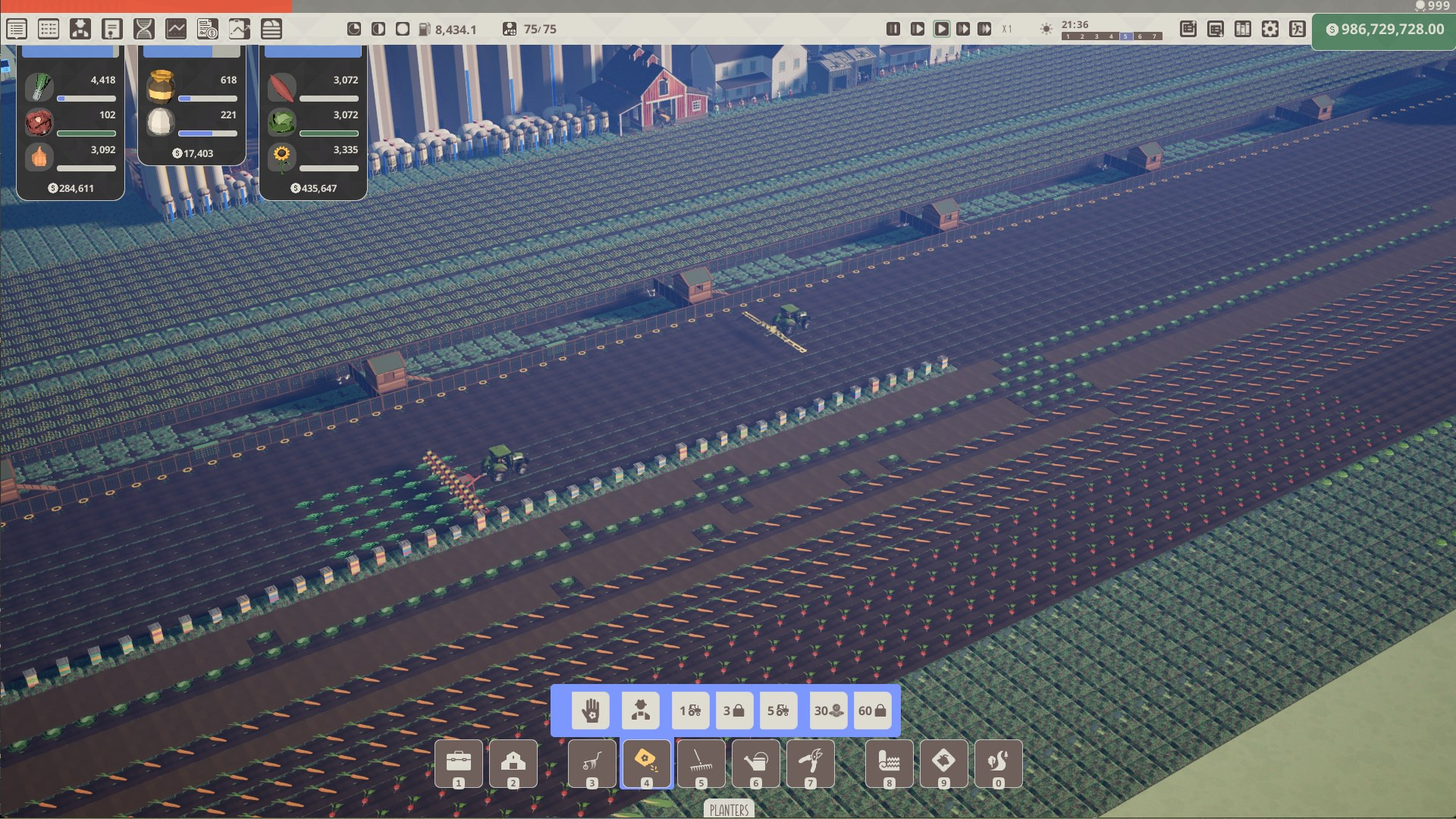Open the toolbox category

(x=458, y=762)
